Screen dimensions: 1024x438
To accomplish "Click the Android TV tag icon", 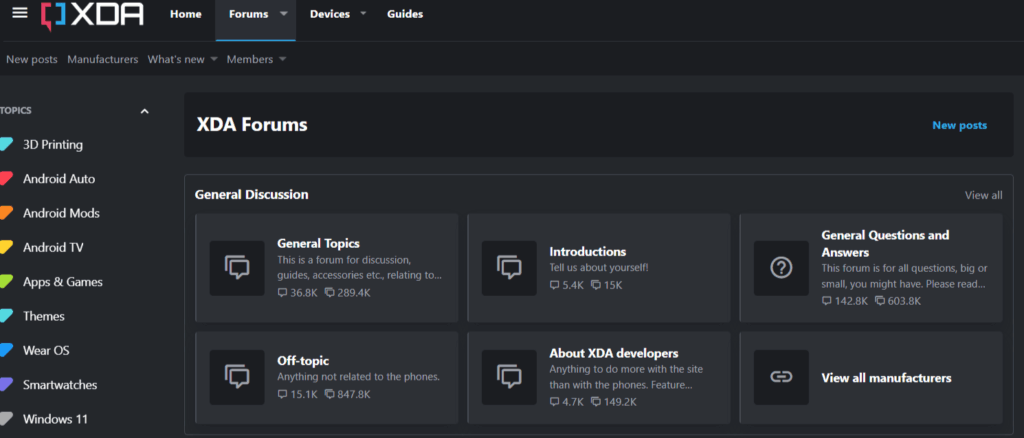I will pos(6,247).
